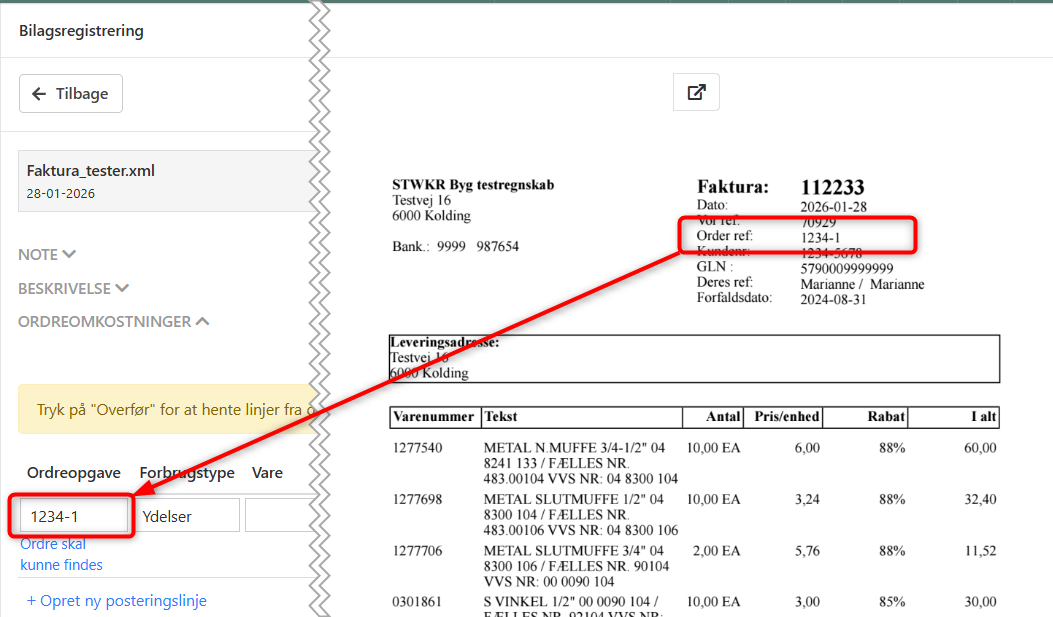This screenshot has width=1053, height=617.
Task: Select the Faktura_tester.xml file card
Action: tap(160, 181)
